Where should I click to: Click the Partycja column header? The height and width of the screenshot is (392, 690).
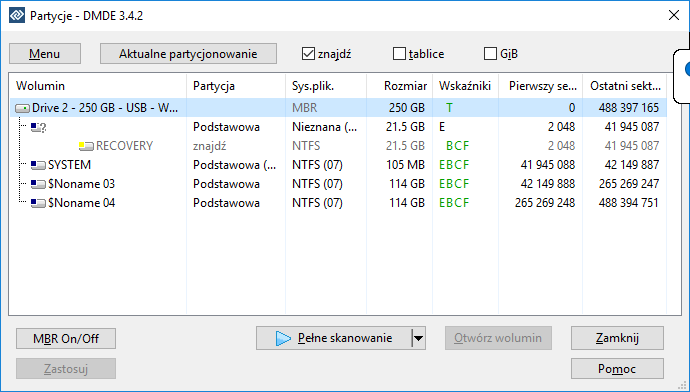(236, 86)
